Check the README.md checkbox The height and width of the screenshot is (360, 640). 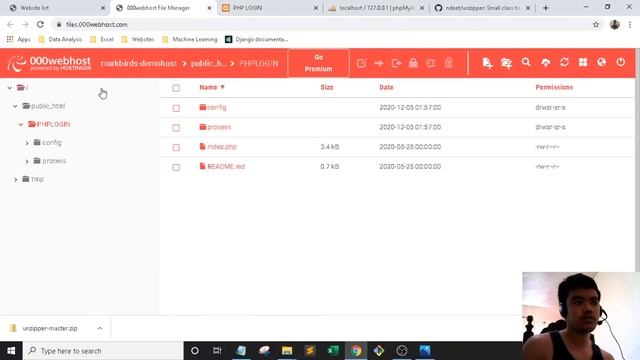[176, 167]
